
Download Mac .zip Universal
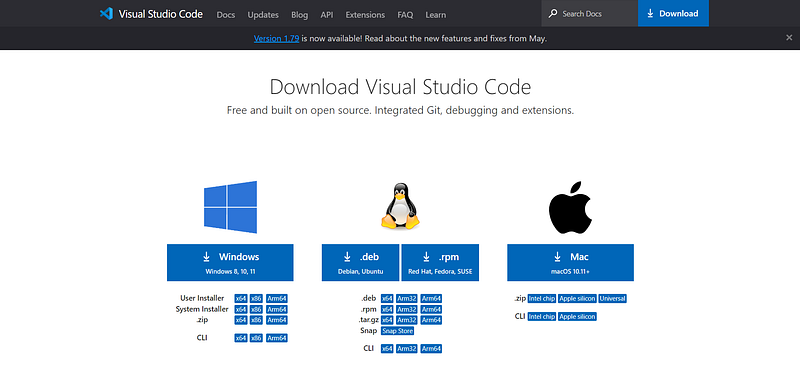click(613, 299)
